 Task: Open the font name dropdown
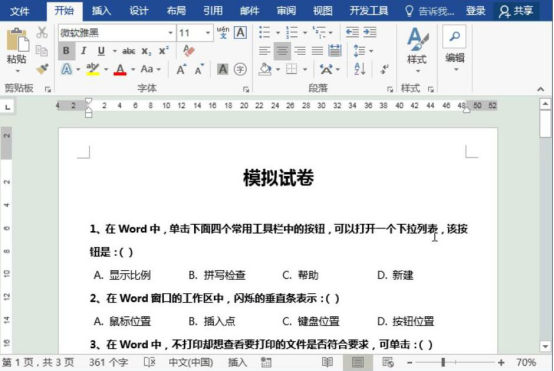pyautogui.click(x=170, y=33)
